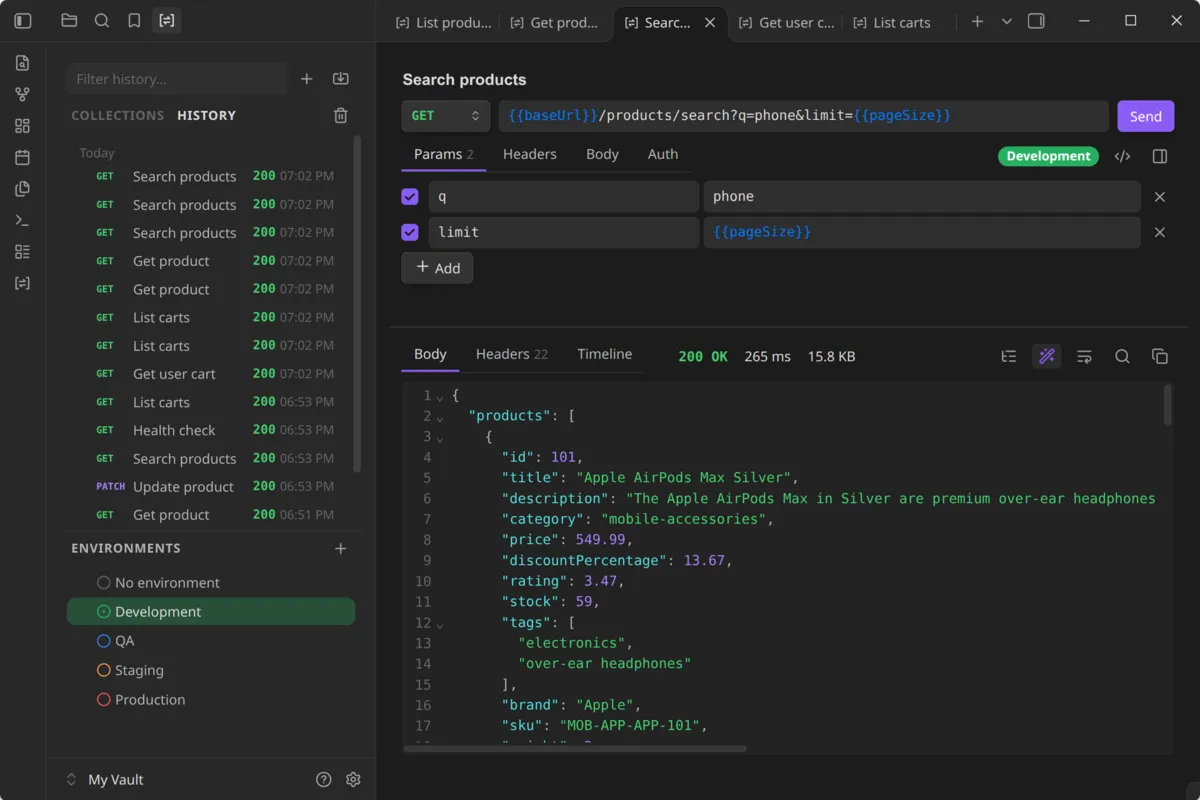Open vault settings gear icon
This screenshot has height=800, width=1200.
click(x=353, y=780)
